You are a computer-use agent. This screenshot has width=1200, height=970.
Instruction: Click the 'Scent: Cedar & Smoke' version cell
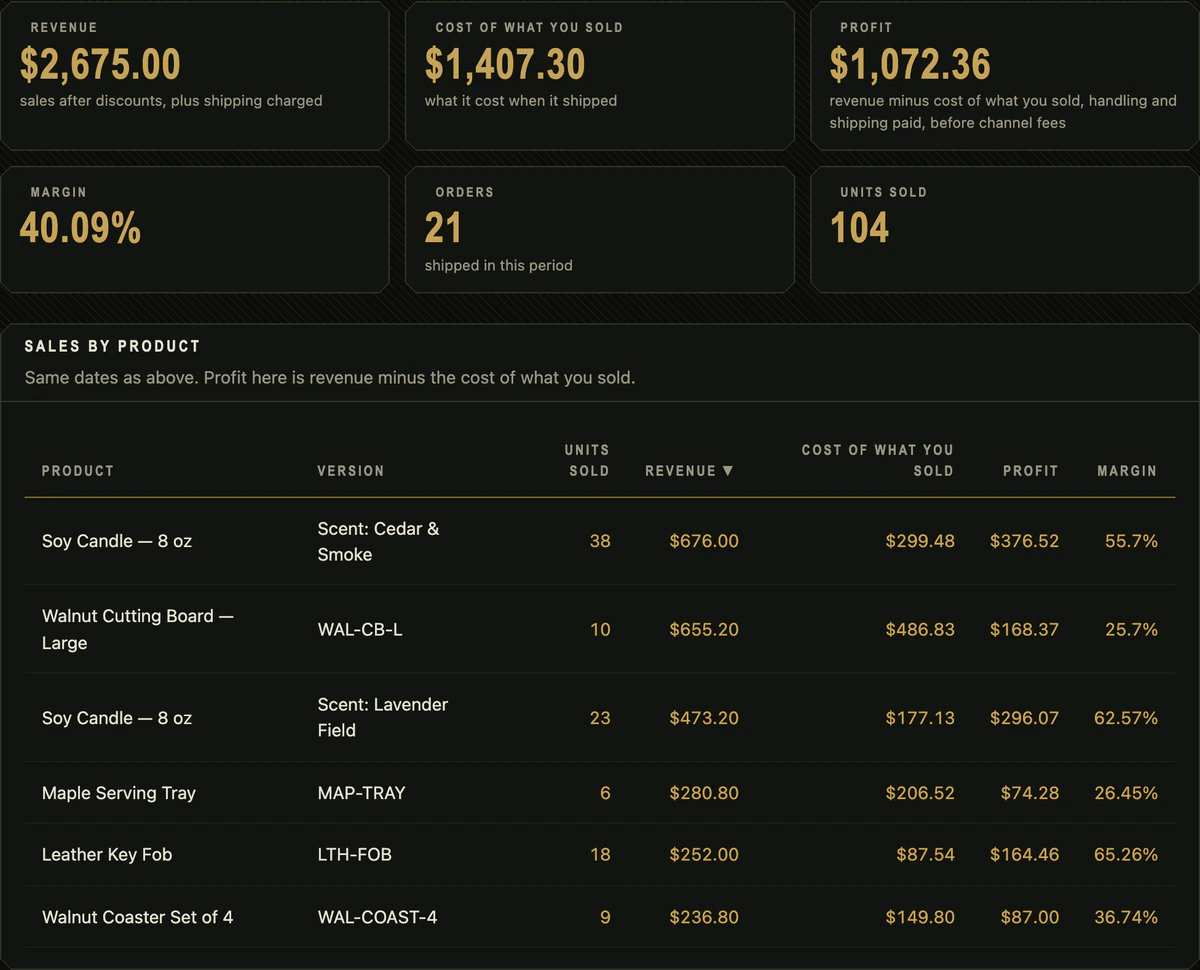[378, 541]
